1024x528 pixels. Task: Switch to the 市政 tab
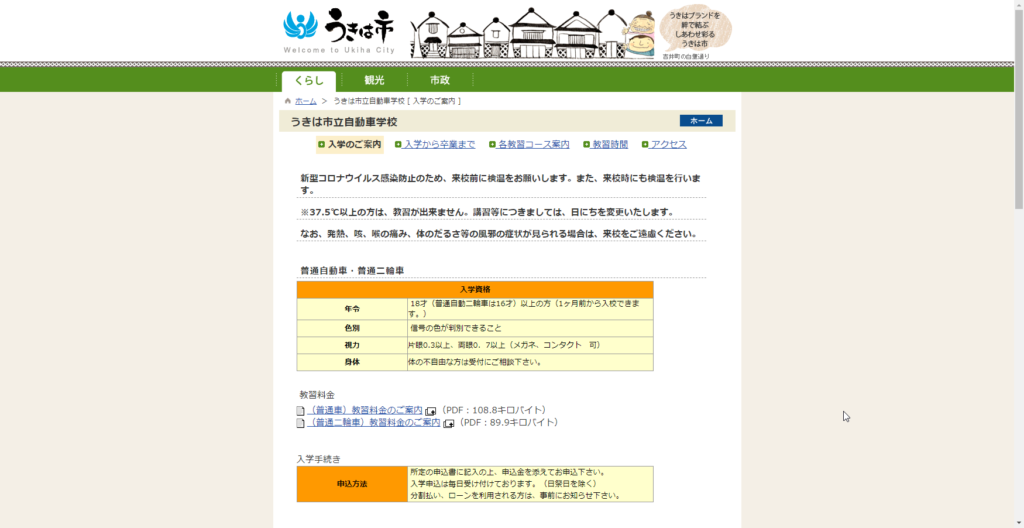click(440, 81)
